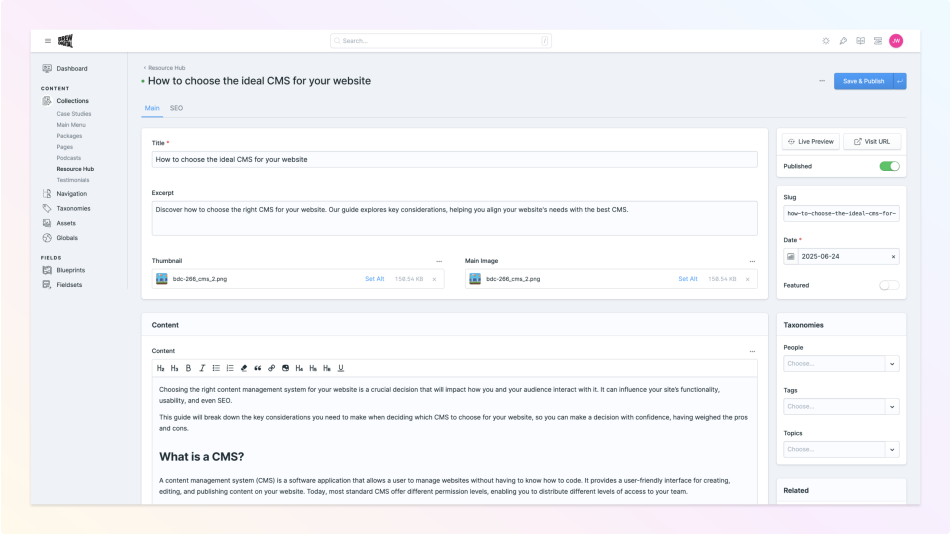Insert an unordered bullet list
The width and height of the screenshot is (950, 534).
[216, 368]
